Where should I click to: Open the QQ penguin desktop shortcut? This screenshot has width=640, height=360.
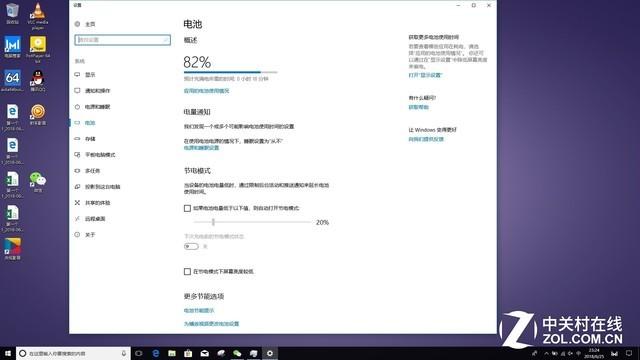tap(38, 80)
